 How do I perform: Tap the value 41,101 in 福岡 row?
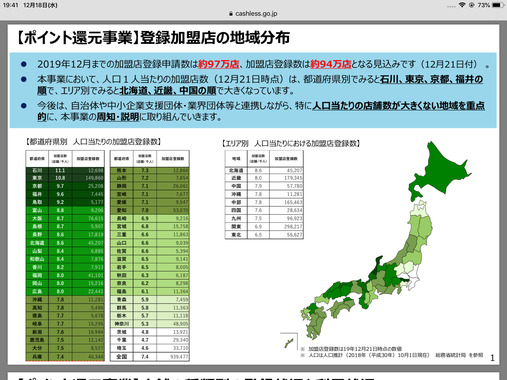96,275
